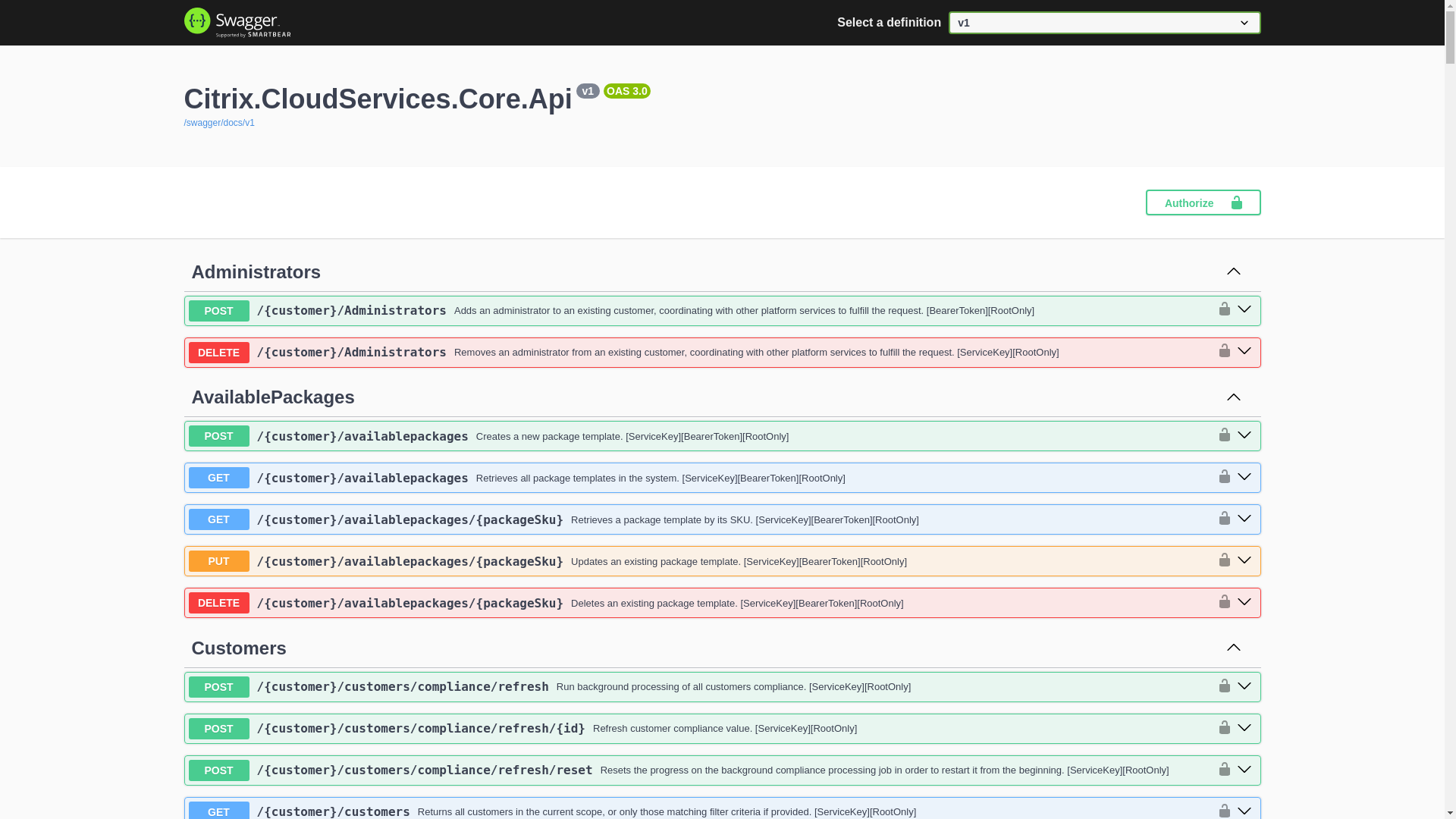Click the AvailablePackages section heading
Screen dimensions: 1456x819
(x=272, y=397)
